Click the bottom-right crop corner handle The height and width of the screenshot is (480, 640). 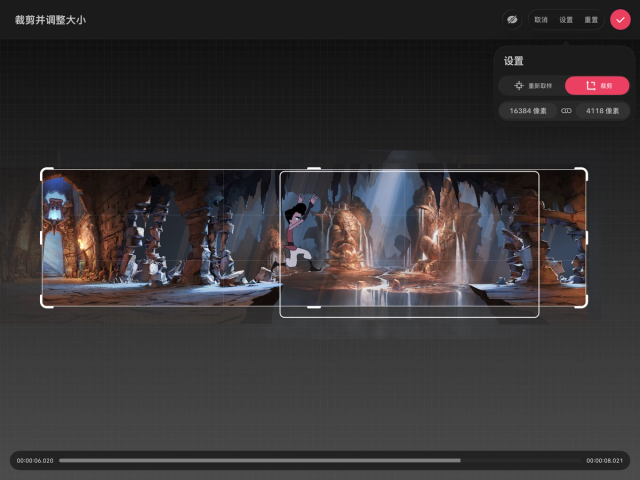click(582, 302)
